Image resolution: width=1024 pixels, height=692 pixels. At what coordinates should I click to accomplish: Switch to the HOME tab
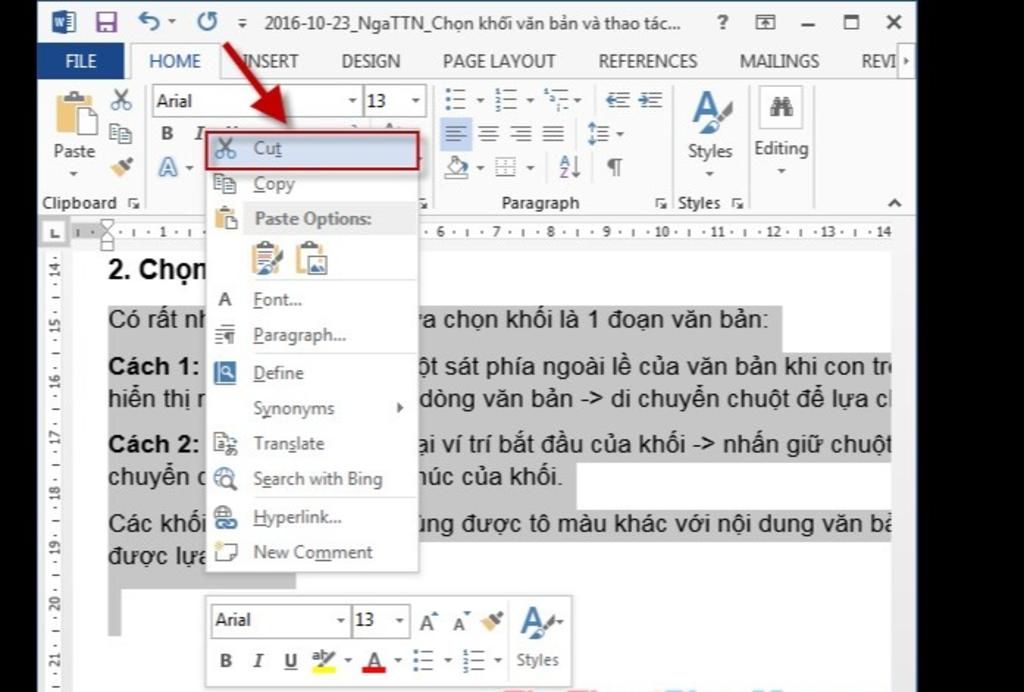click(174, 61)
